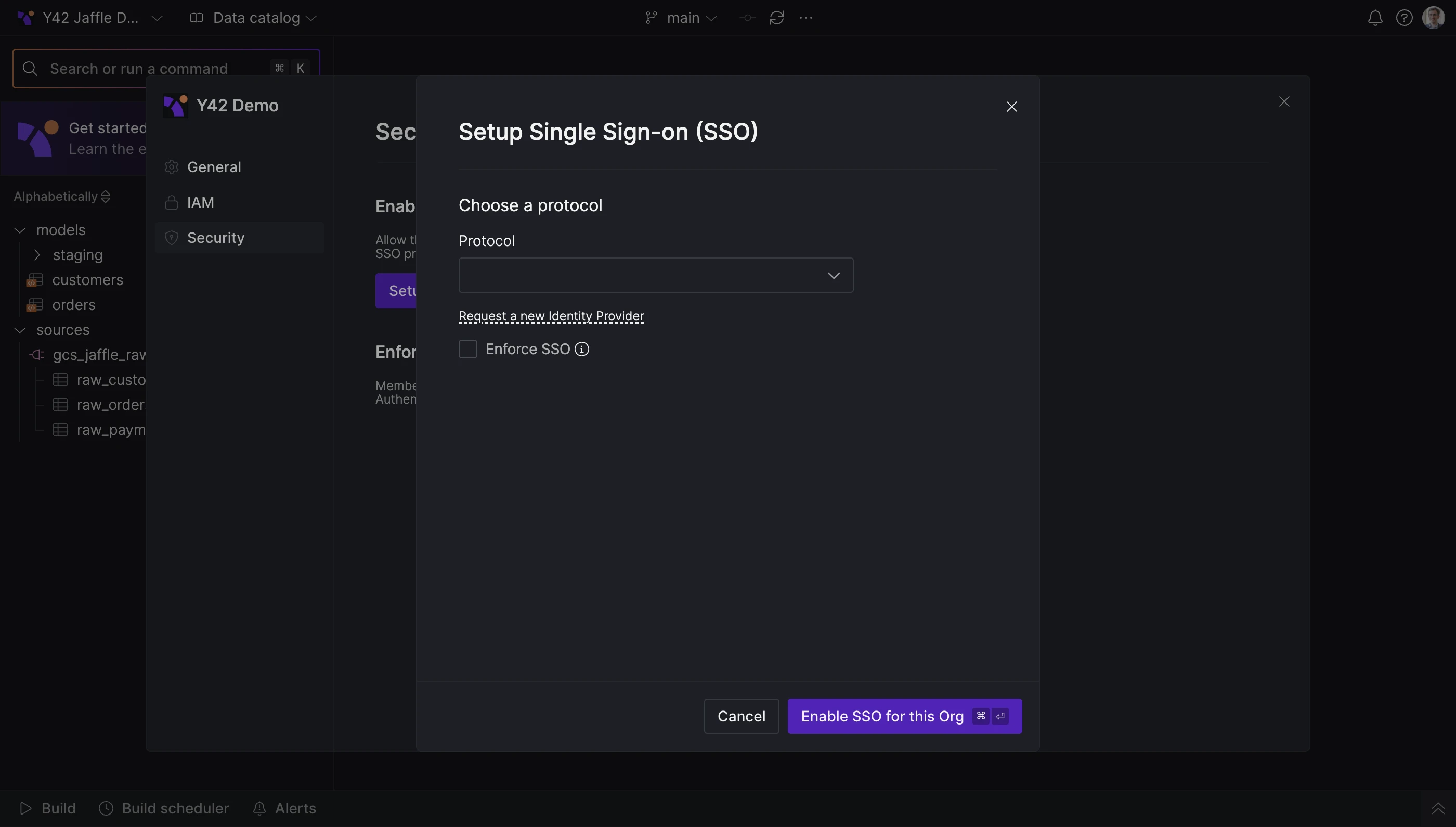1456x827 pixels.
Task: Click Enable SSO for this Org
Action: point(905,716)
